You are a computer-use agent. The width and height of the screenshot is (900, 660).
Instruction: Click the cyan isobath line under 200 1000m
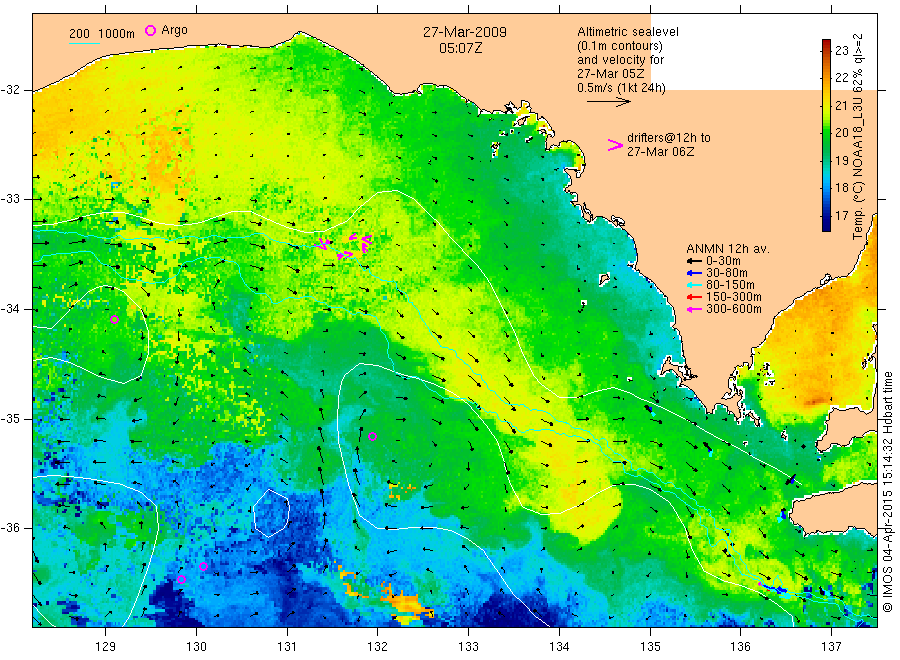click(x=84, y=43)
